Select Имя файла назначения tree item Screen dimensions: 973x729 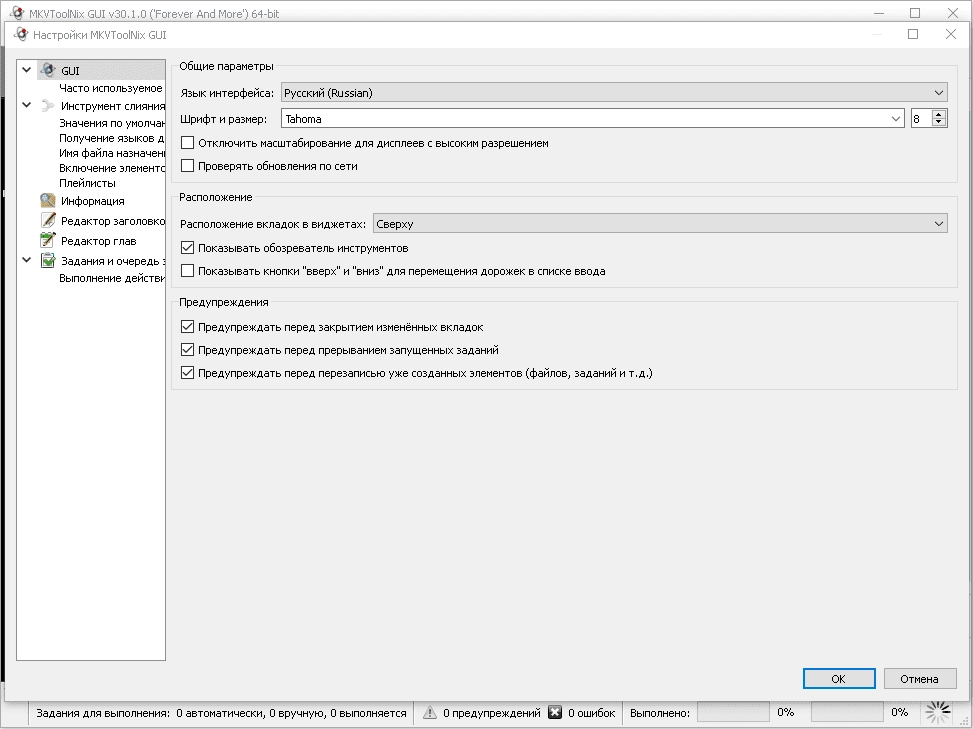[x=112, y=153]
